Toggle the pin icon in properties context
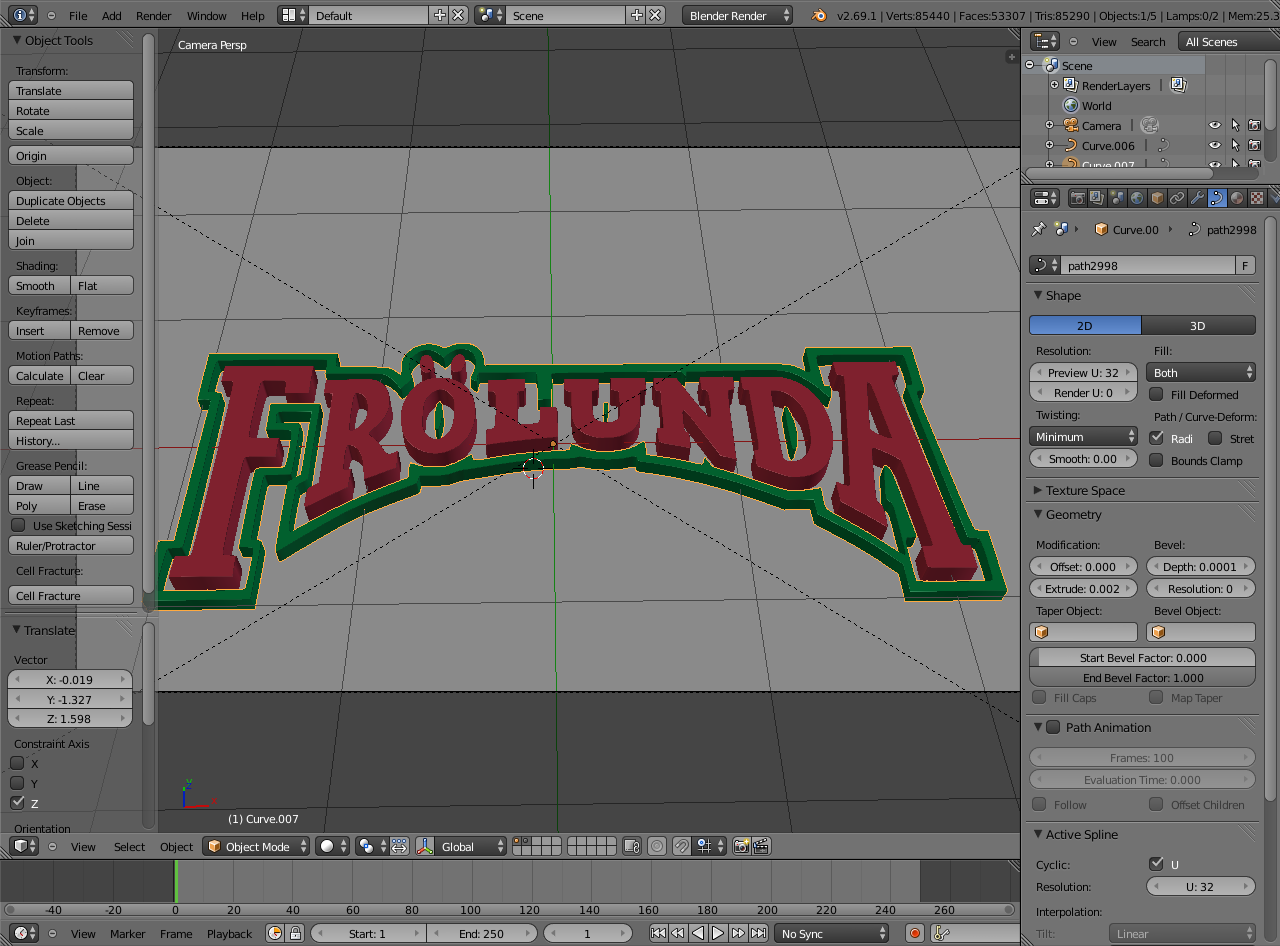Screen dimensions: 1280x946 click(1038, 229)
